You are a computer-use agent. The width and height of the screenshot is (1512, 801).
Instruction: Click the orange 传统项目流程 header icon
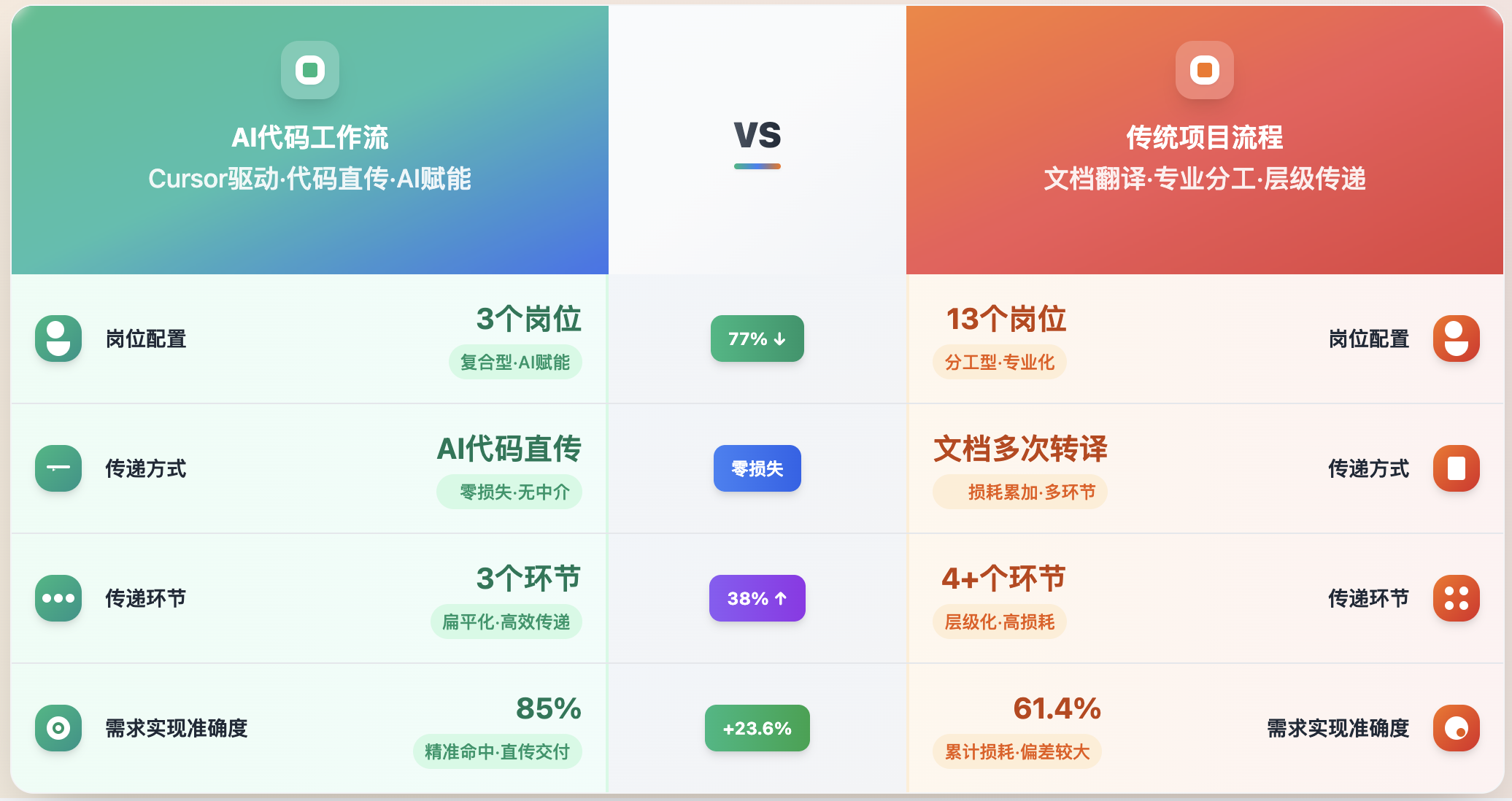[1205, 70]
